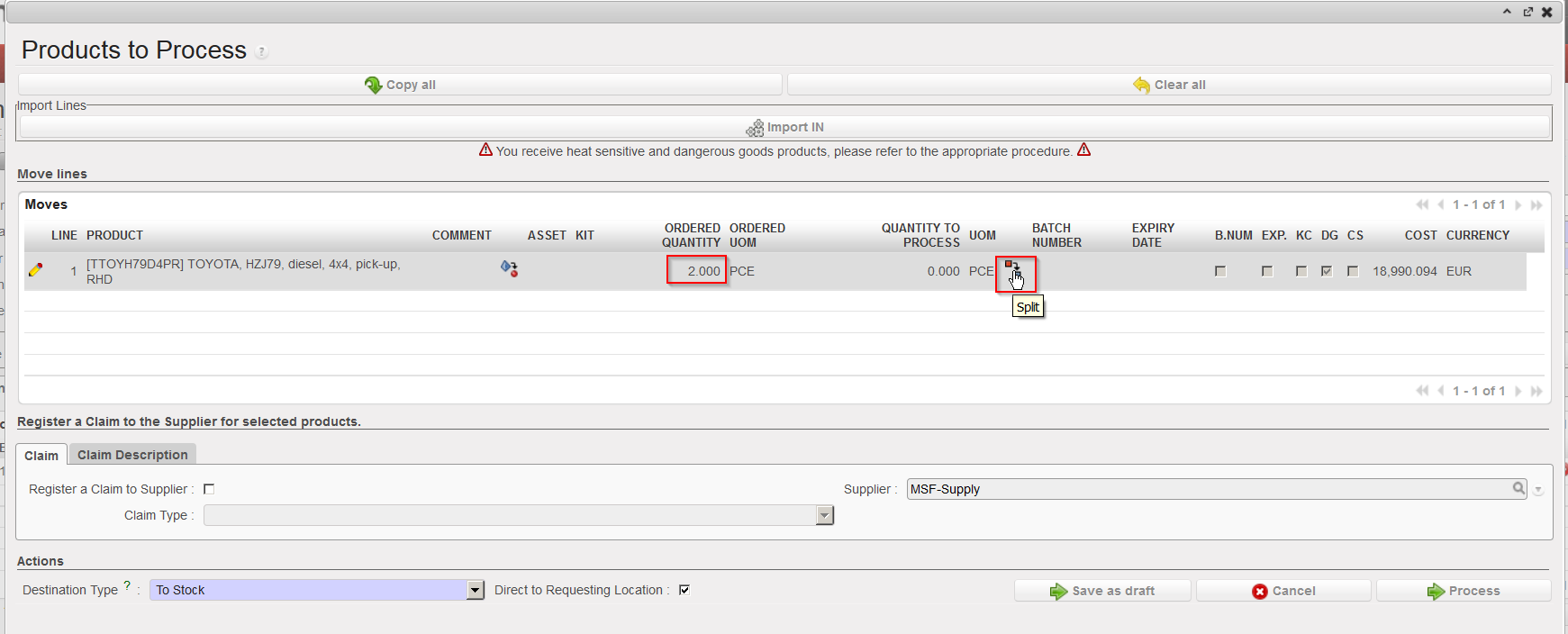Switch to the Claim Description tab

[132, 455]
